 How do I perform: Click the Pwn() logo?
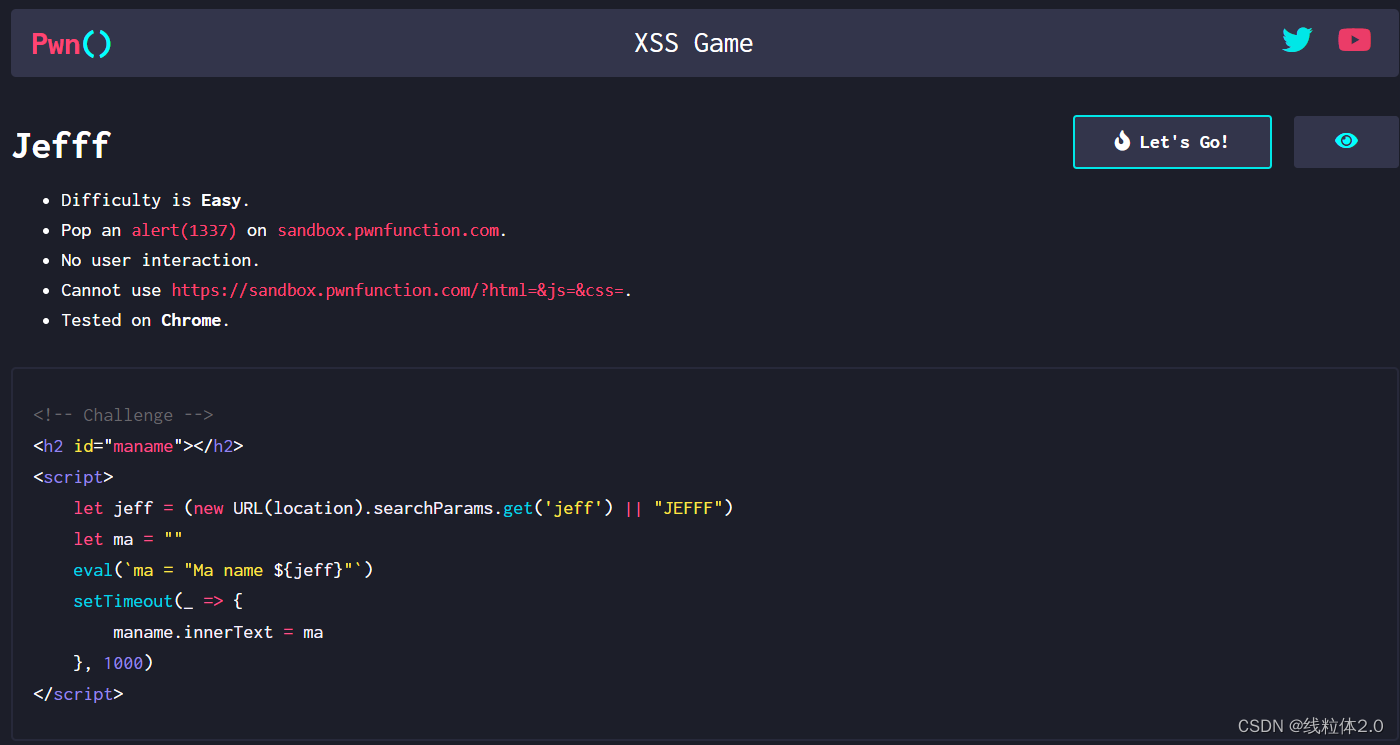point(72,44)
